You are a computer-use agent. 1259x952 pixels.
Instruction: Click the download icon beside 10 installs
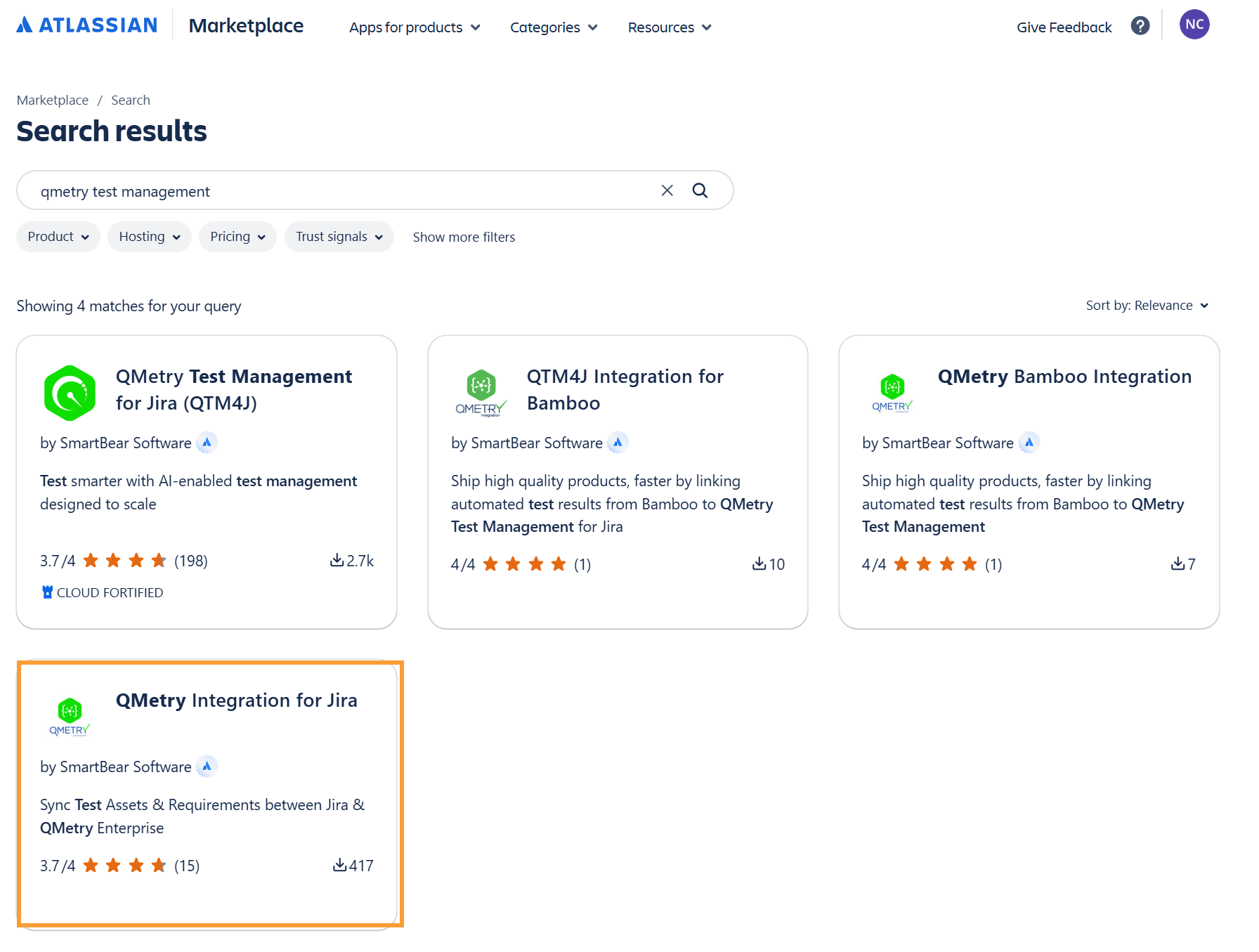pos(759,563)
